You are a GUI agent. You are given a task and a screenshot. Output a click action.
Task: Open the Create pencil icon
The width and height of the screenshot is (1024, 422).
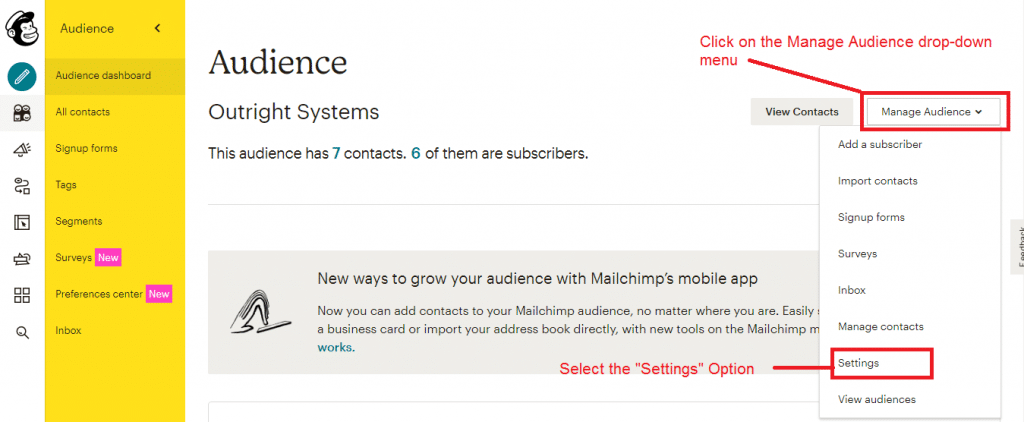(x=22, y=76)
